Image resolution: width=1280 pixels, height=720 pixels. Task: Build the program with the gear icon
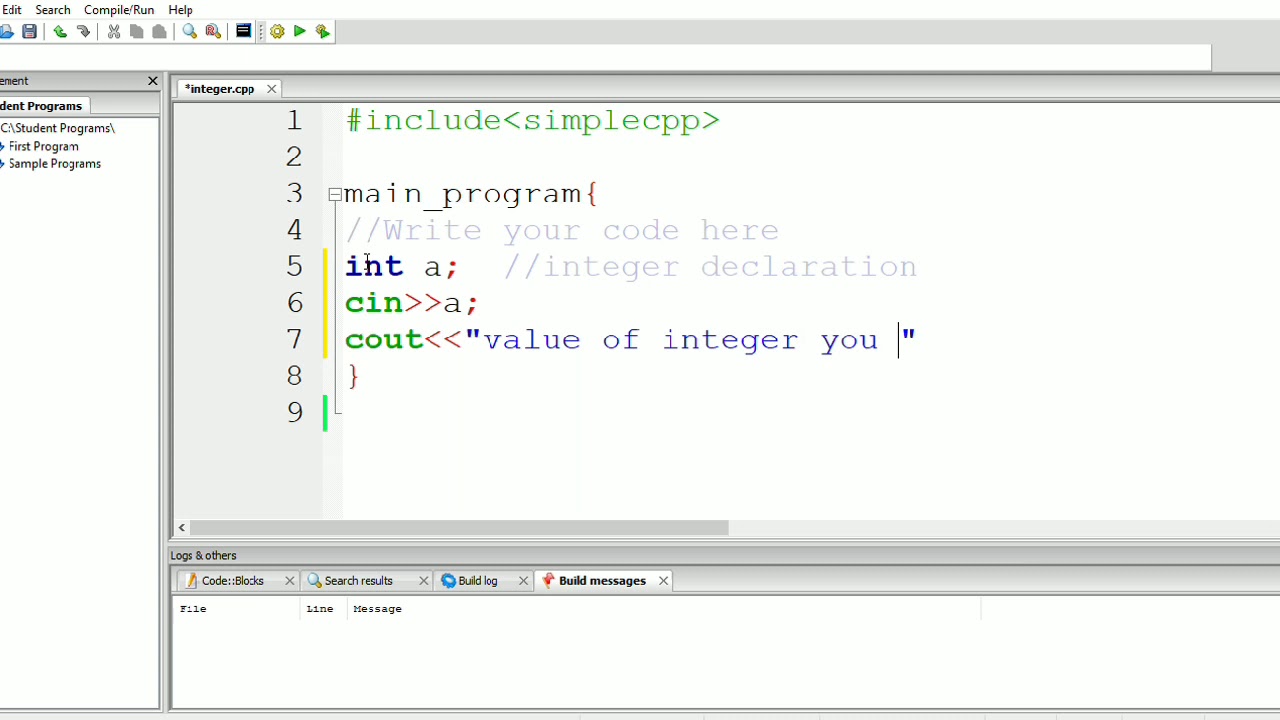(x=277, y=32)
